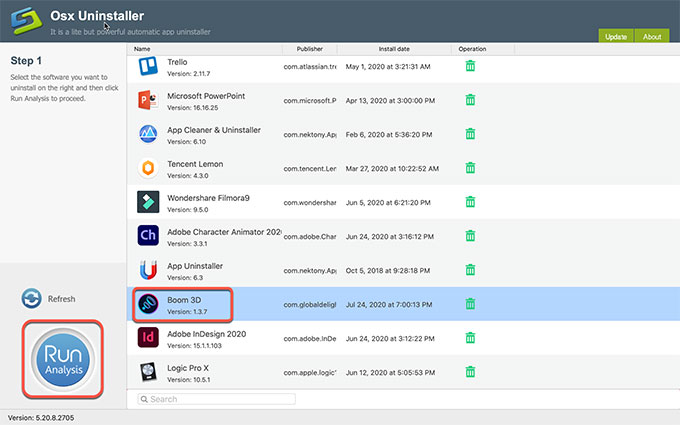Delete Trello using its trash icon
Viewport: 680px width, 425px height.
click(x=470, y=66)
